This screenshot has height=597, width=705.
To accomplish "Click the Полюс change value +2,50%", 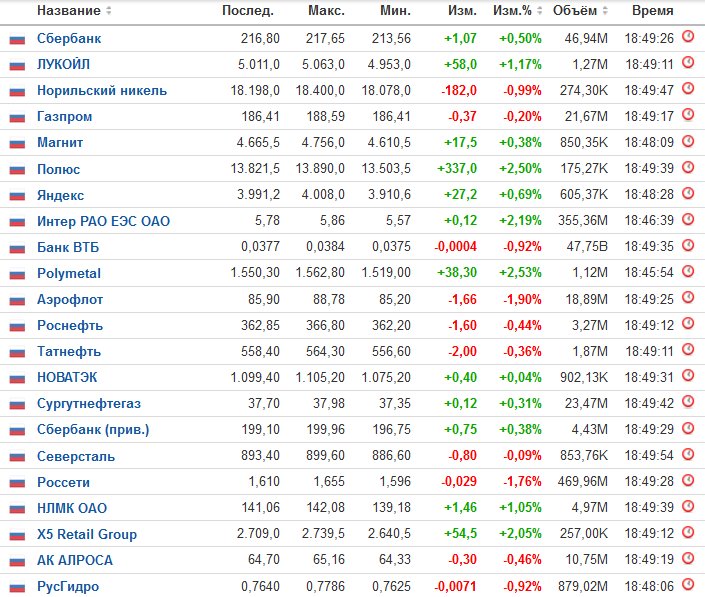I will (x=520, y=169).
